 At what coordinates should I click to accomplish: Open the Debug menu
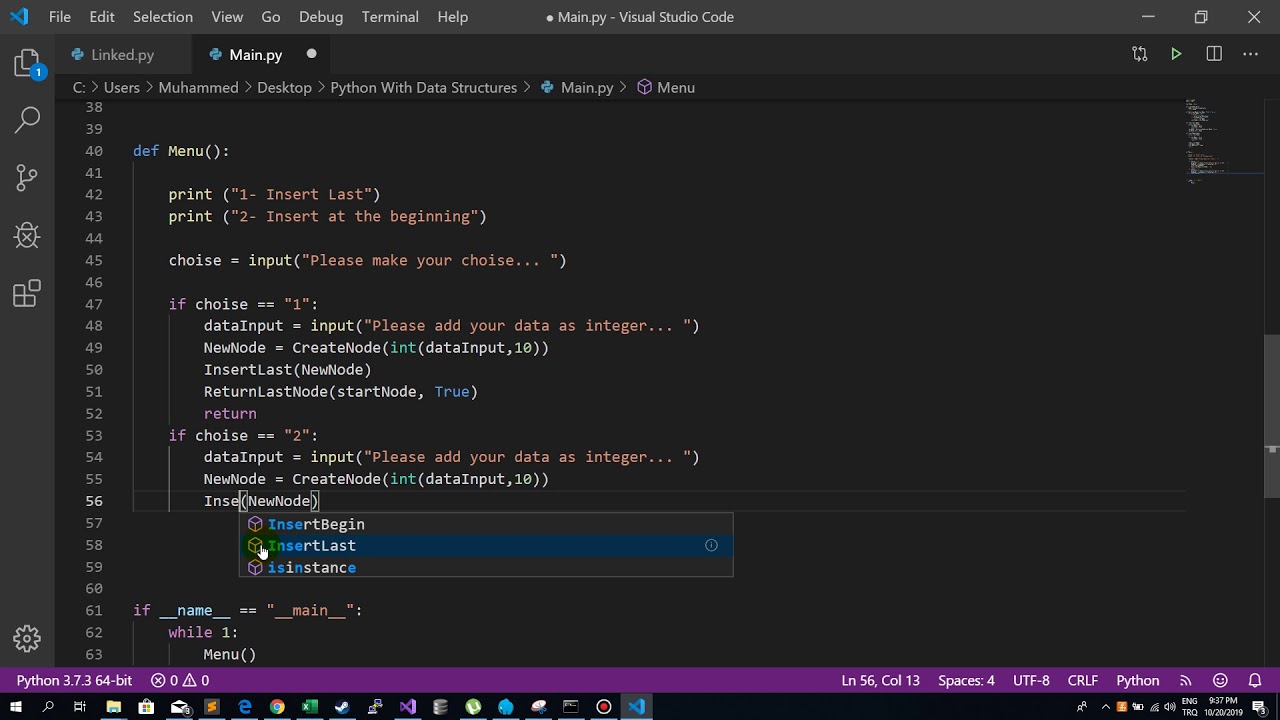[321, 17]
